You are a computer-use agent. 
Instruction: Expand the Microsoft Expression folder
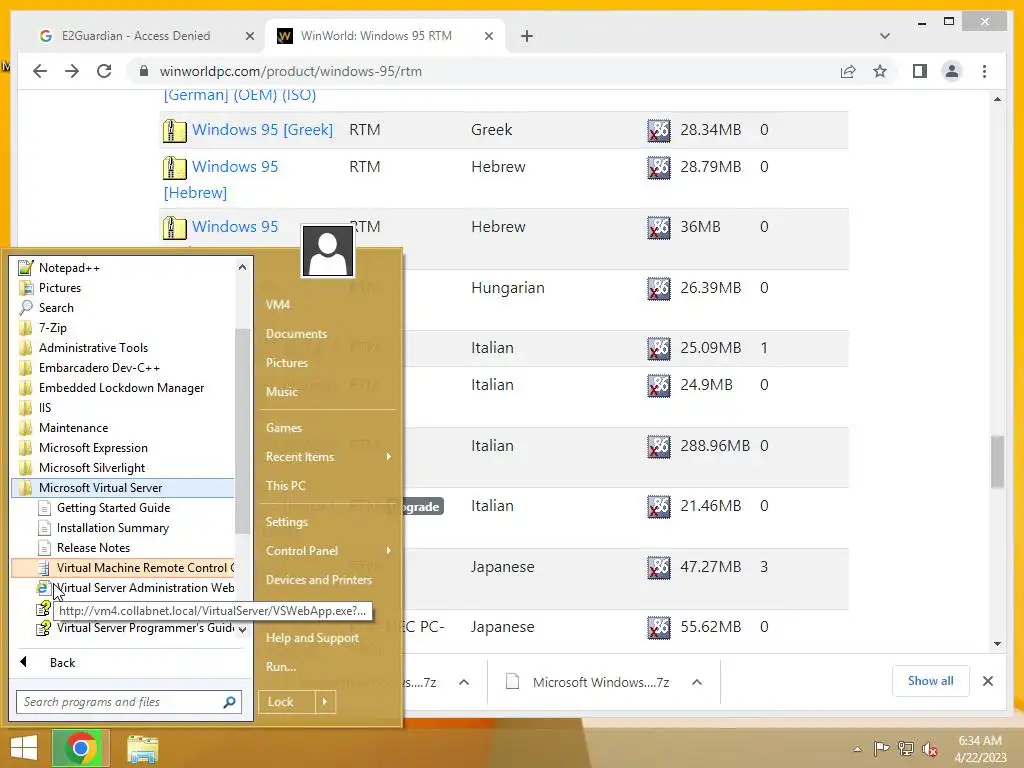(x=93, y=448)
